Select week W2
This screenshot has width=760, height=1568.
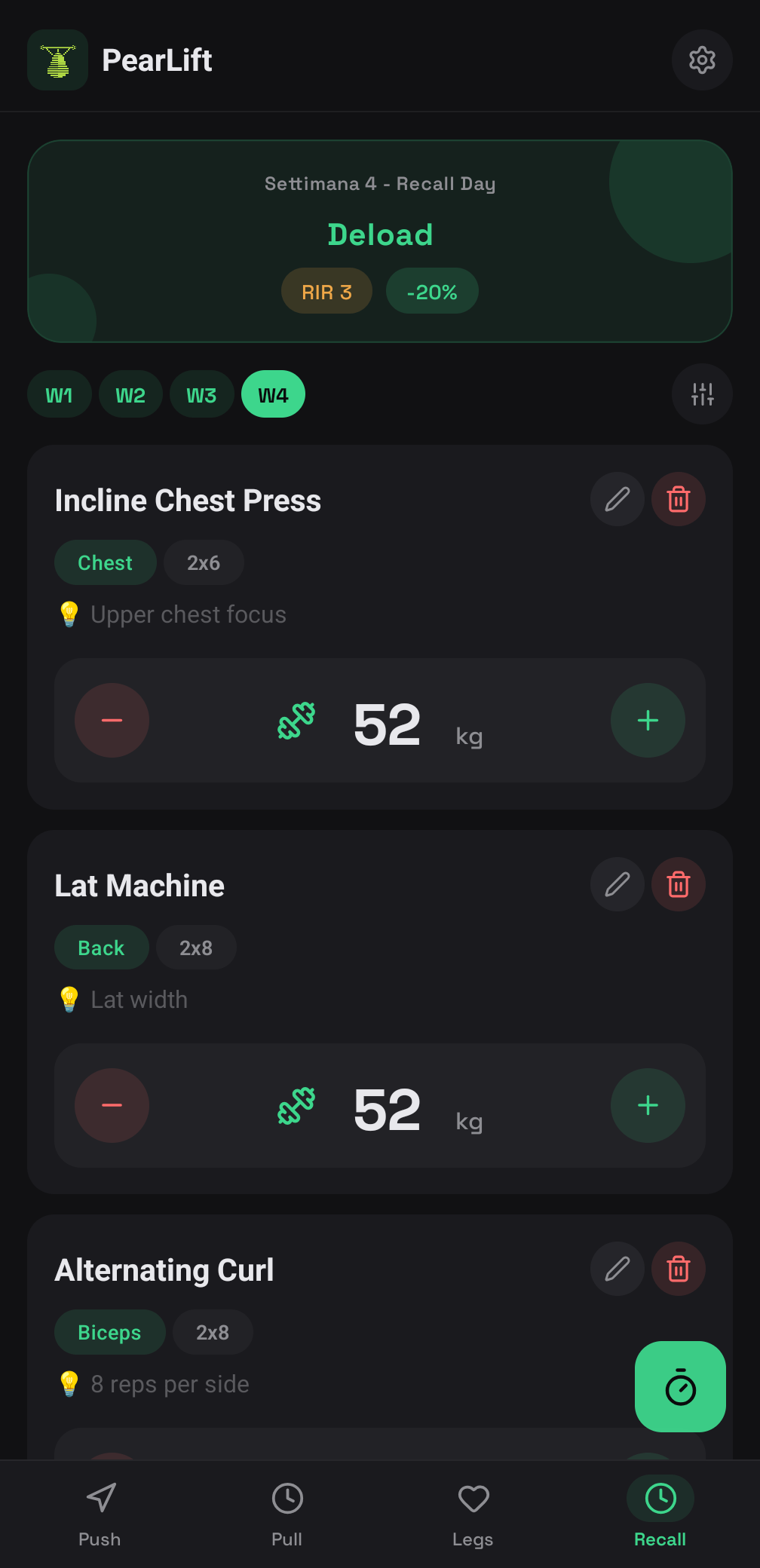[130, 394]
